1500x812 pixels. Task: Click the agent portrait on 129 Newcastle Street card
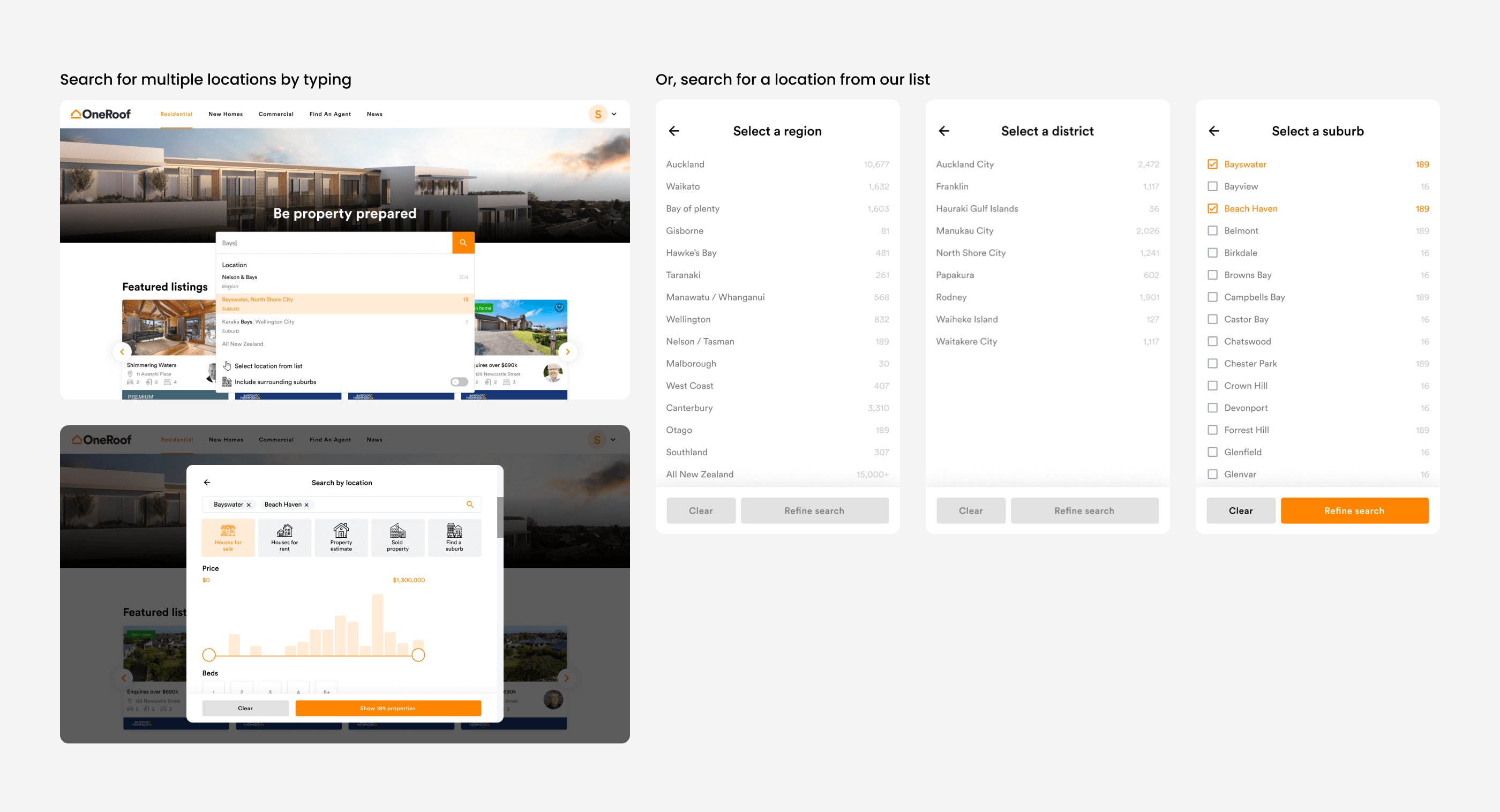tap(553, 373)
